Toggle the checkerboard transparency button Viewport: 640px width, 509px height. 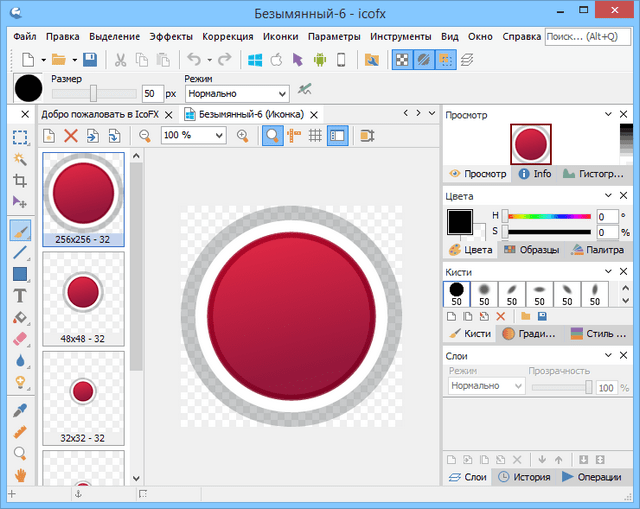401,60
